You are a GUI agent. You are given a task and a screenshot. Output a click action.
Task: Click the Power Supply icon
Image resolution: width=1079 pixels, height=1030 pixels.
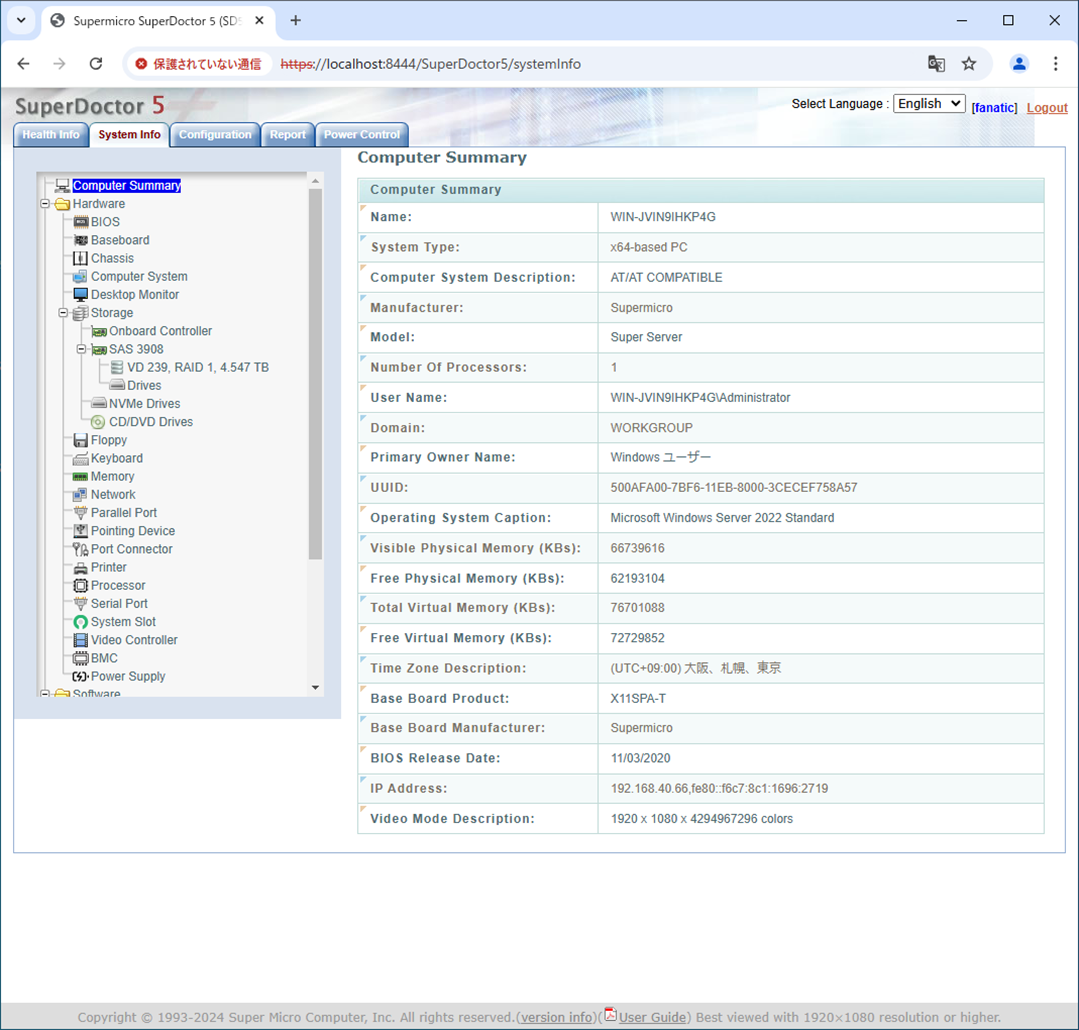pos(81,676)
